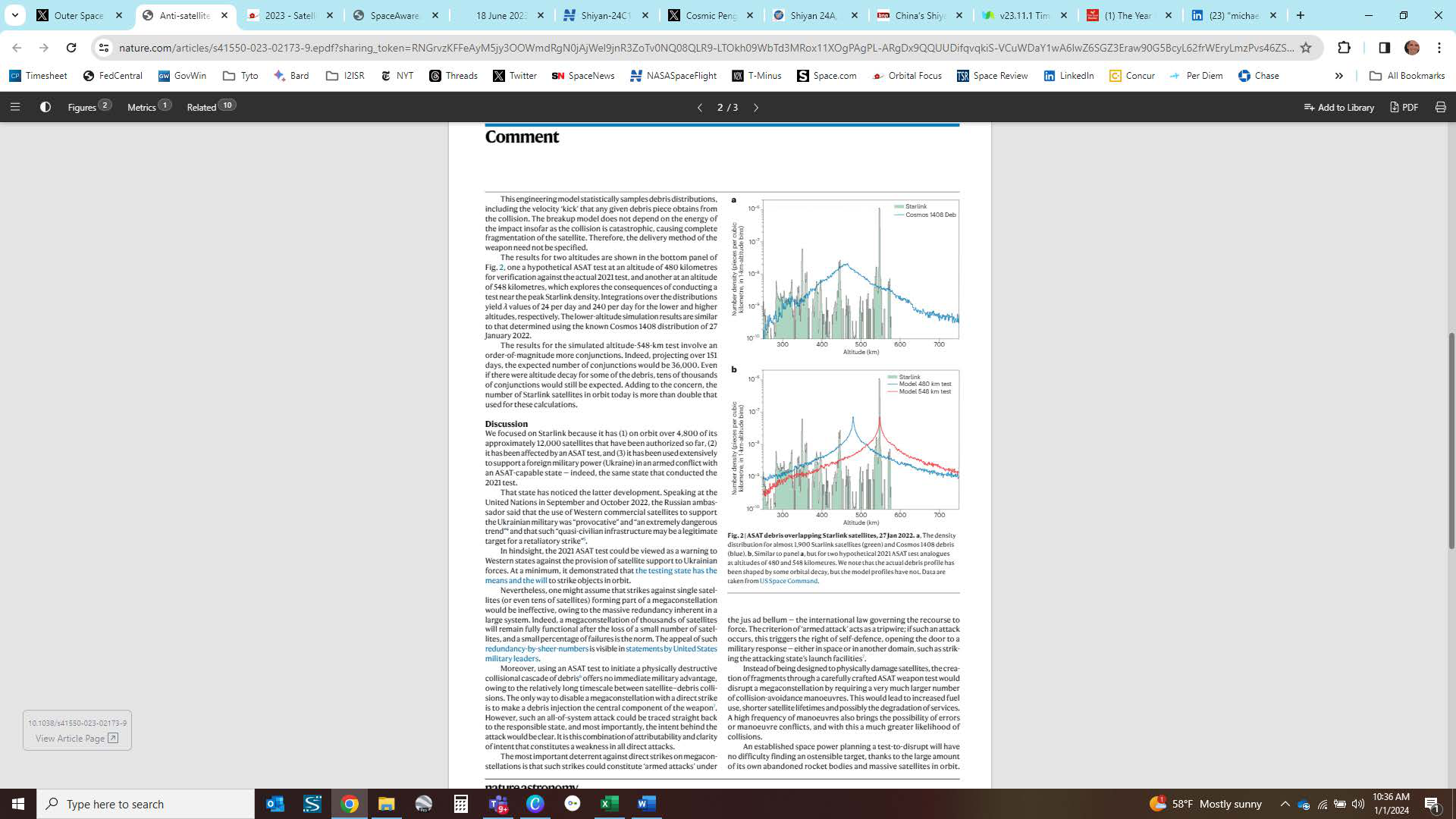Screen dimensions: 1456x819
Task: Click View Article Page link
Action: tap(76, 739)
